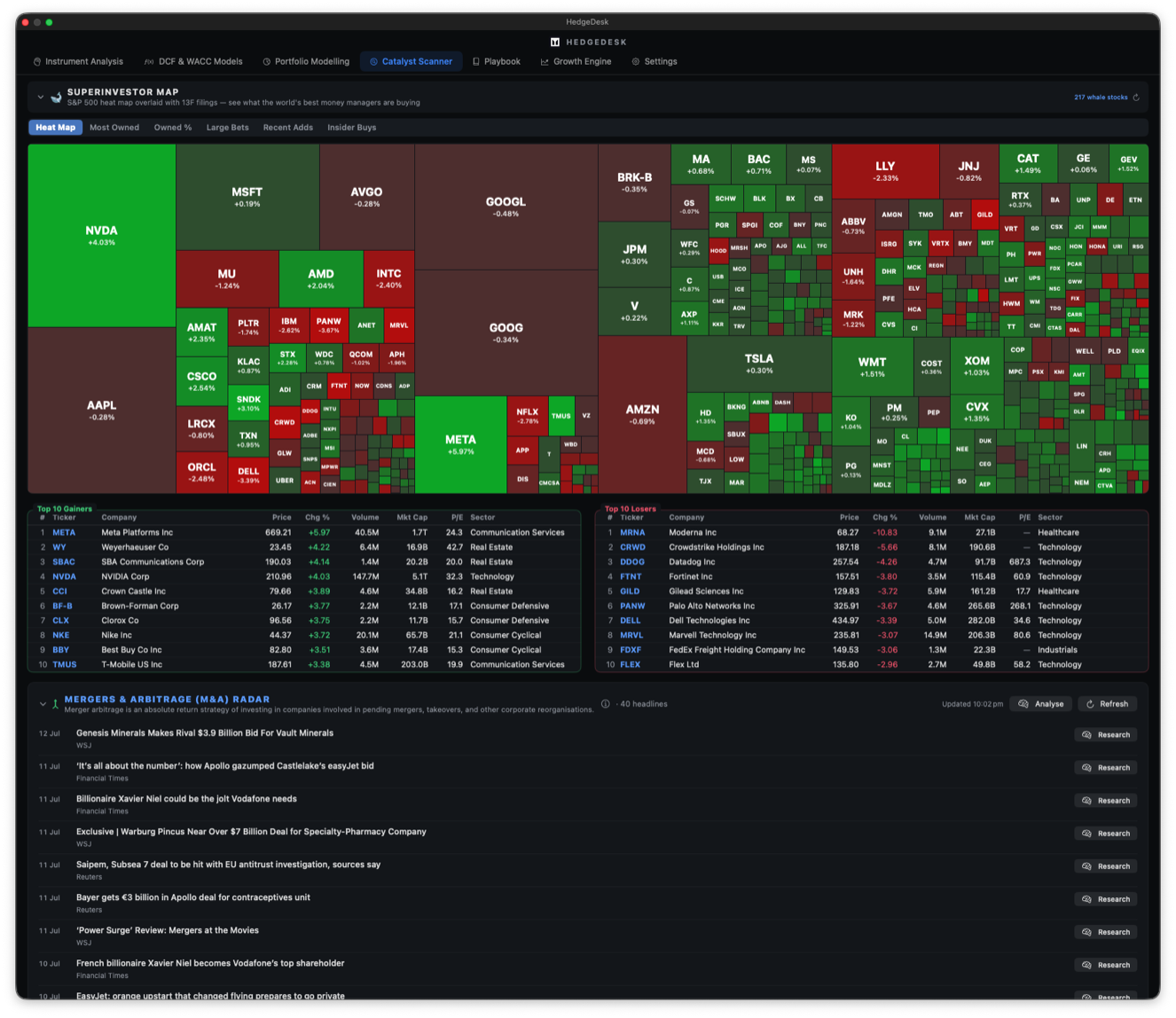Image resolution: width=1176 pixels, height=1018 pixels.
Task: Click the Superinvestor Map whale icon
Action: coord(56,97)
